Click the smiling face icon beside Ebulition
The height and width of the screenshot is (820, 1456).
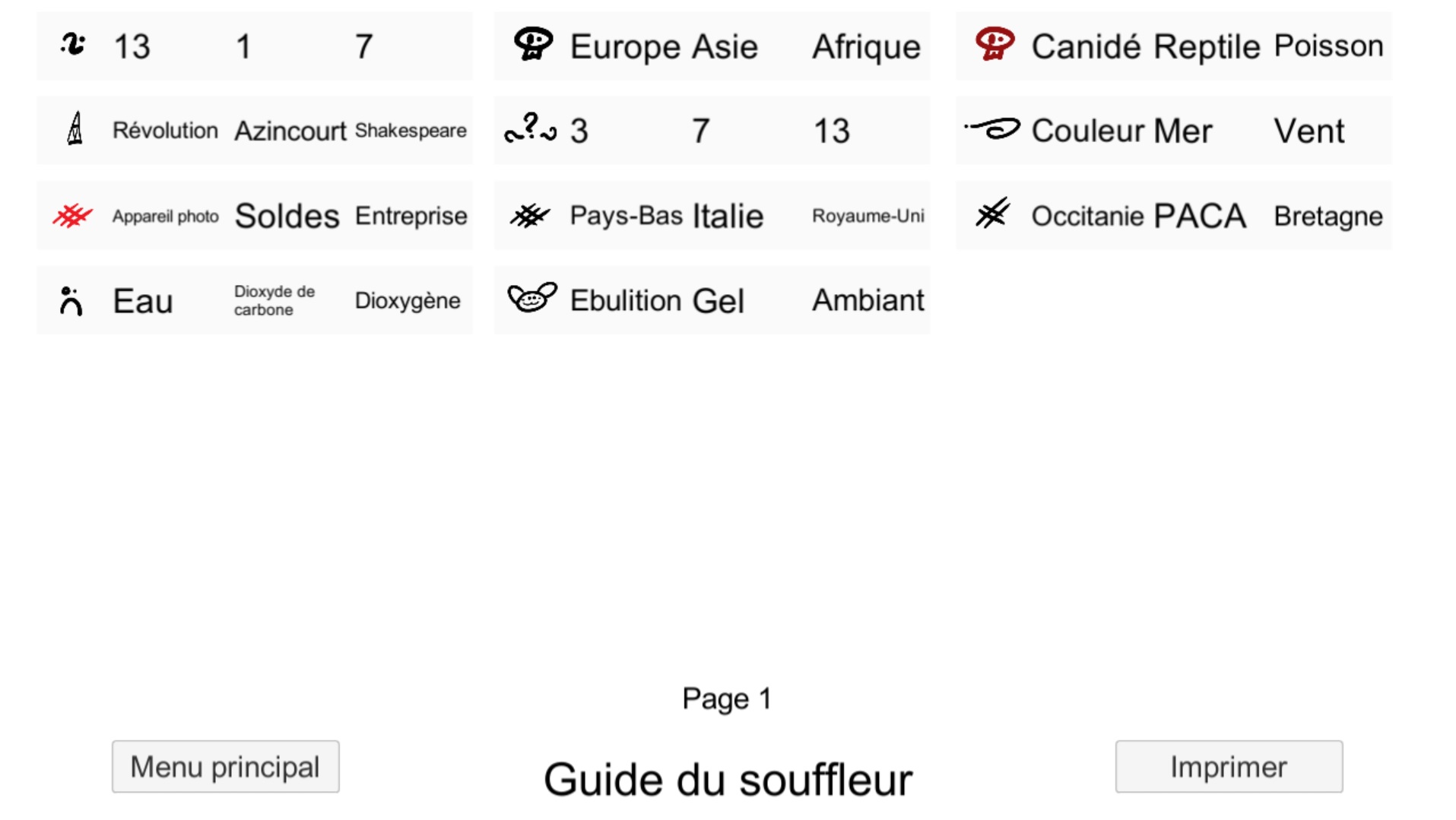pos(532,297)
